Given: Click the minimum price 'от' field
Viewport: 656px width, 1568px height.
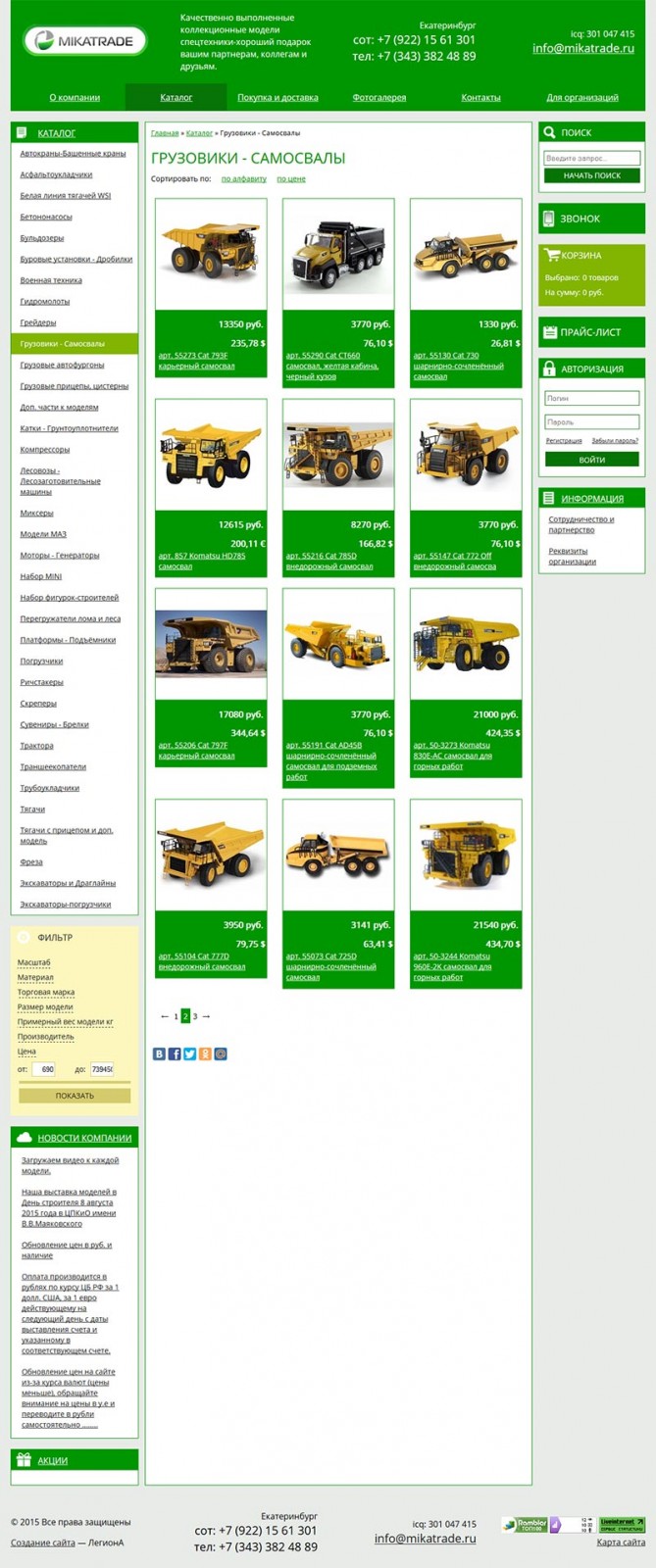Looking at the screenshot, I should tap(44, 1068).
